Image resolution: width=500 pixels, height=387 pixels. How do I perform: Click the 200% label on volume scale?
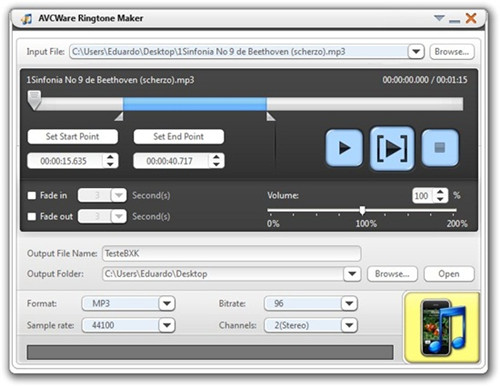[x=457, y=223]
